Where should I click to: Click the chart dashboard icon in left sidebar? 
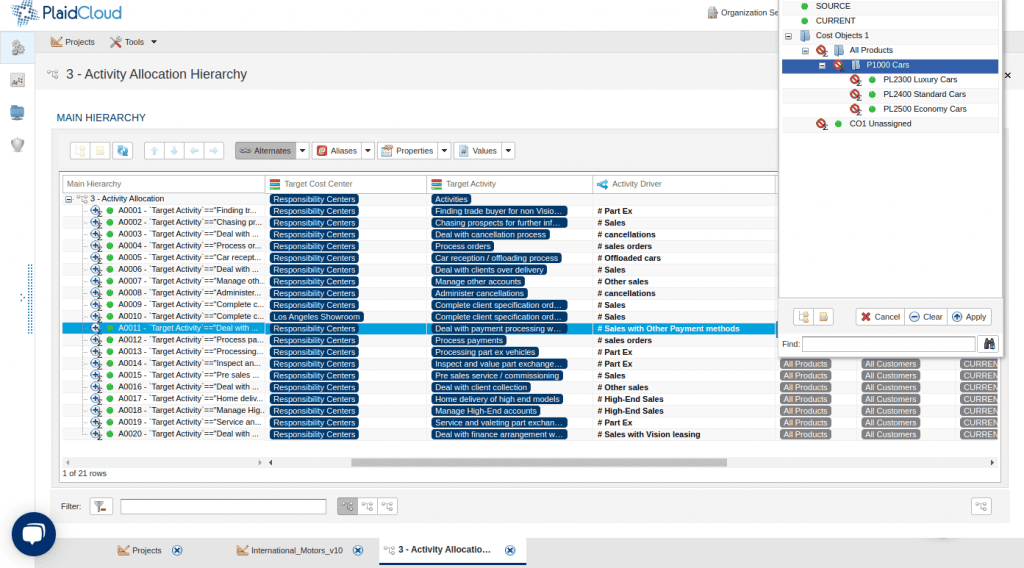click(x=18, y=80)
